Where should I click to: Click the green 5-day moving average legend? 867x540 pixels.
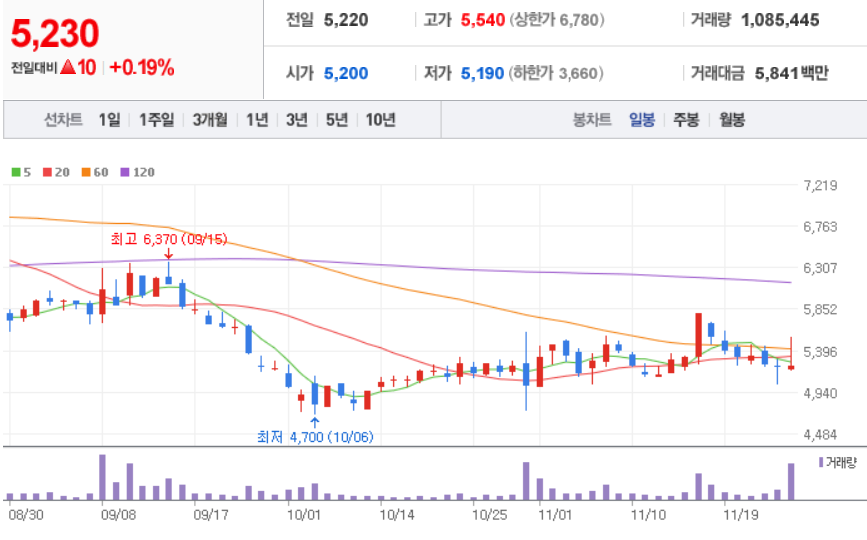pyautogui.click(x=21, y=172)
